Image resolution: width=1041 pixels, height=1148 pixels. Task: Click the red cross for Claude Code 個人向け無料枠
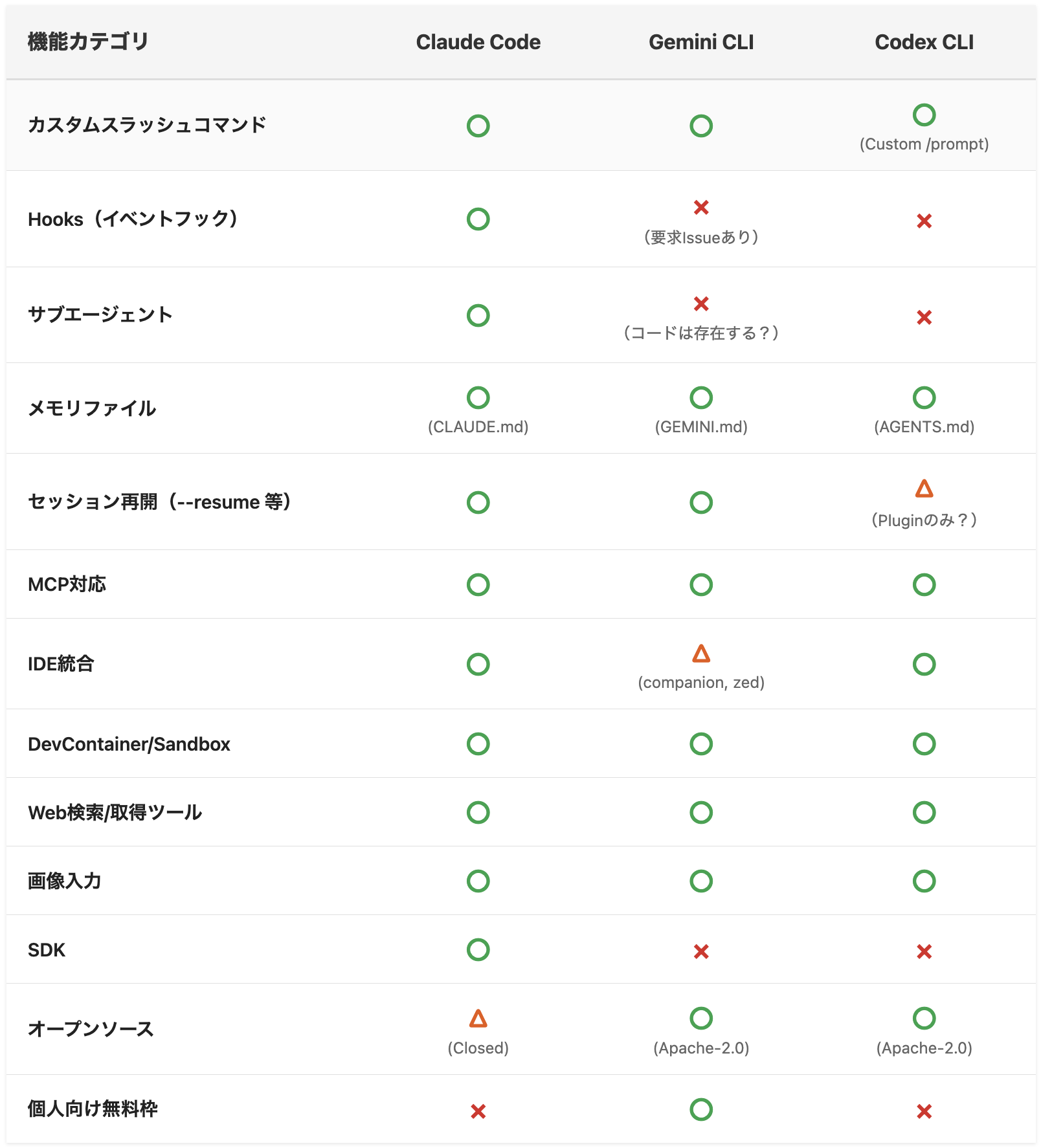click(x=478, y=1111)
